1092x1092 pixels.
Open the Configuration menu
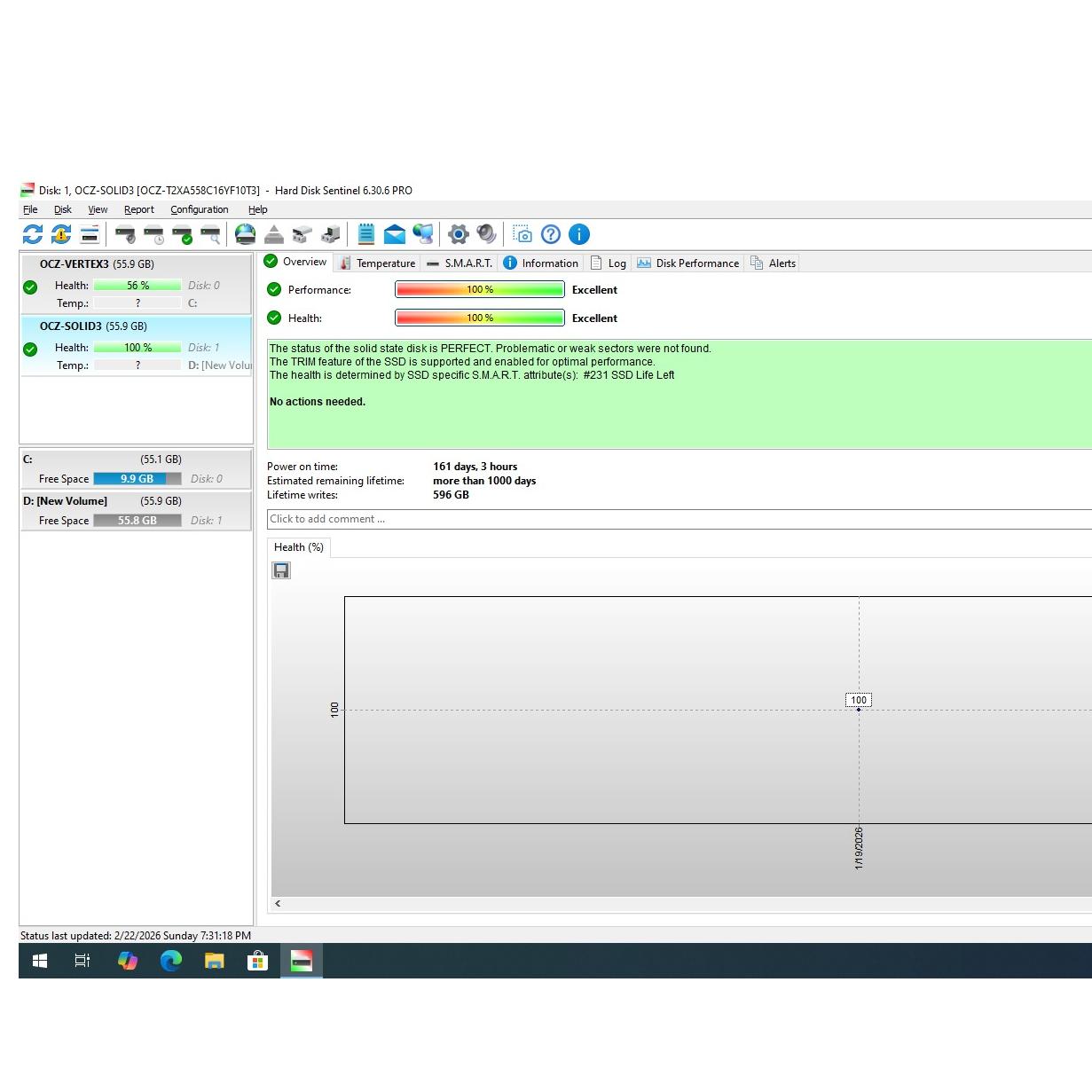point(199,209)
